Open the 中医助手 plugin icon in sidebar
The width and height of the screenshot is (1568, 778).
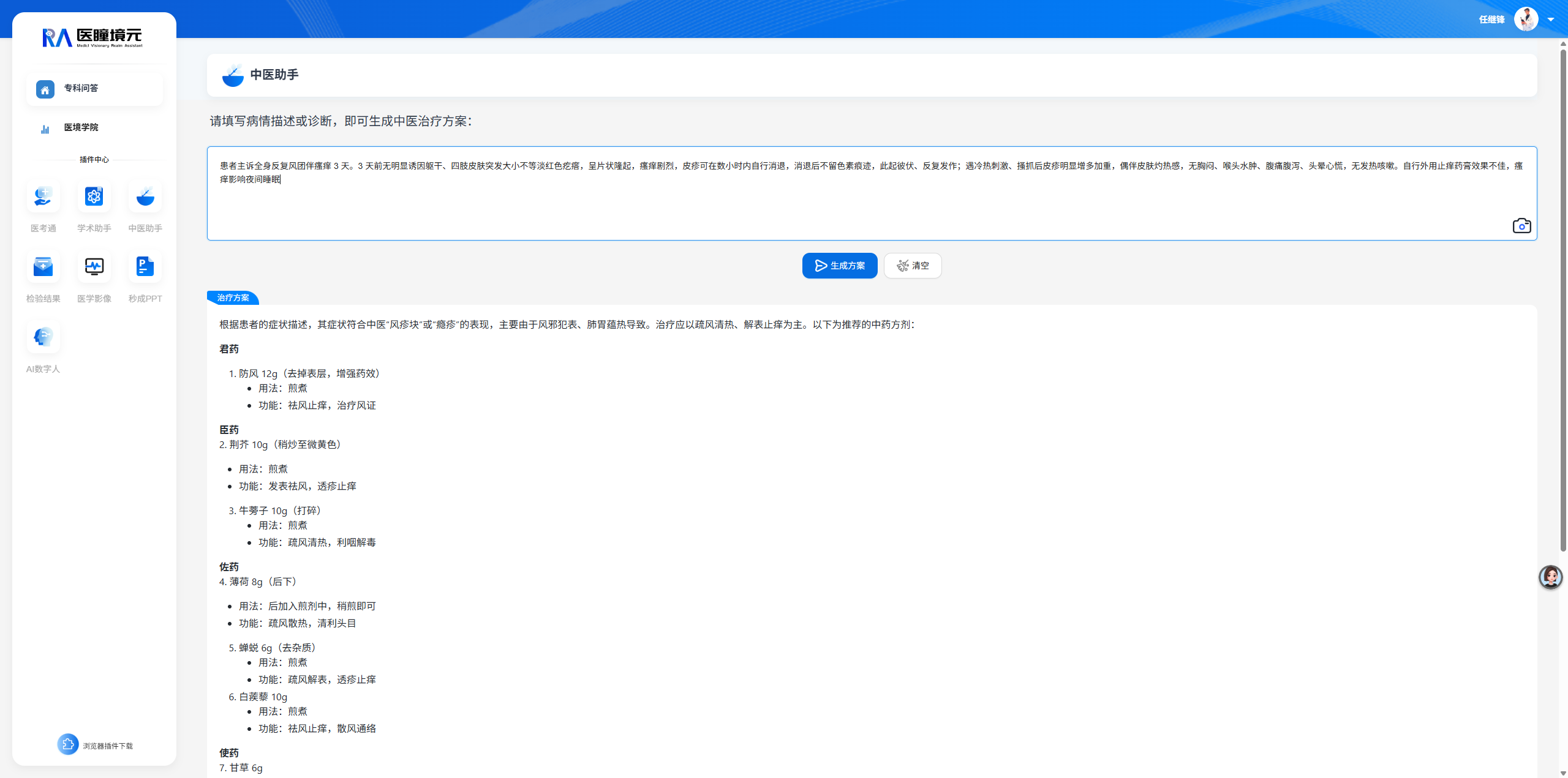tap(145, 196)
